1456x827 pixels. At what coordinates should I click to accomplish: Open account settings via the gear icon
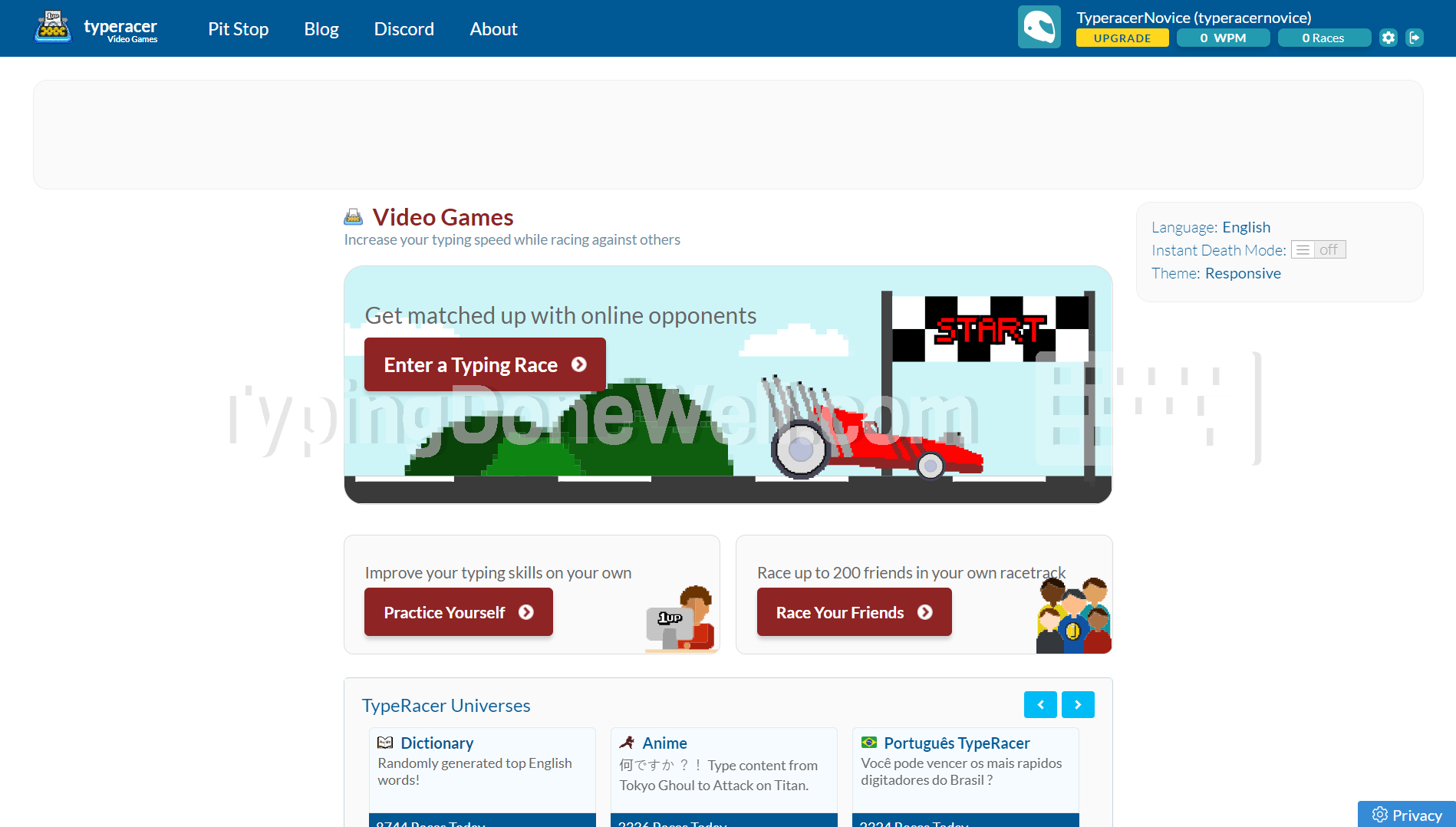(1388, 38)
